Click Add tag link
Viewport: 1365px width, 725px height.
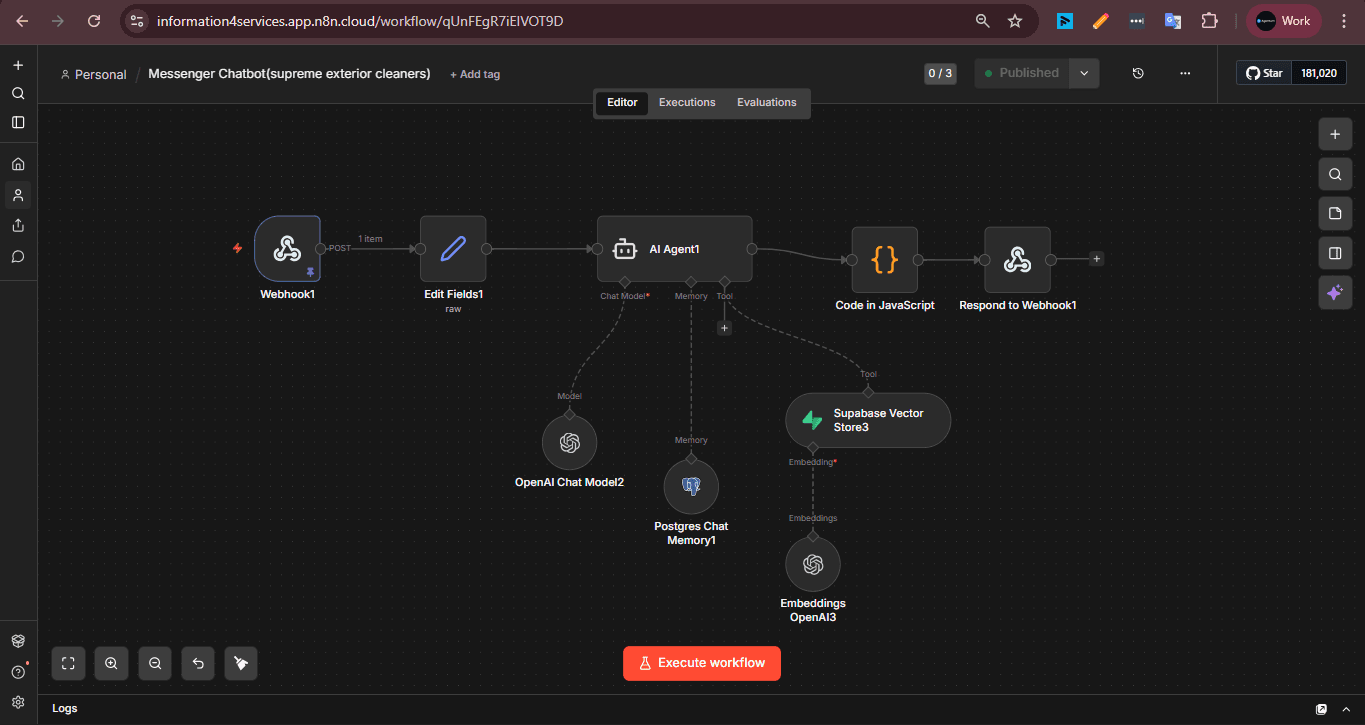pyautogui.click(x=475, y=74)
